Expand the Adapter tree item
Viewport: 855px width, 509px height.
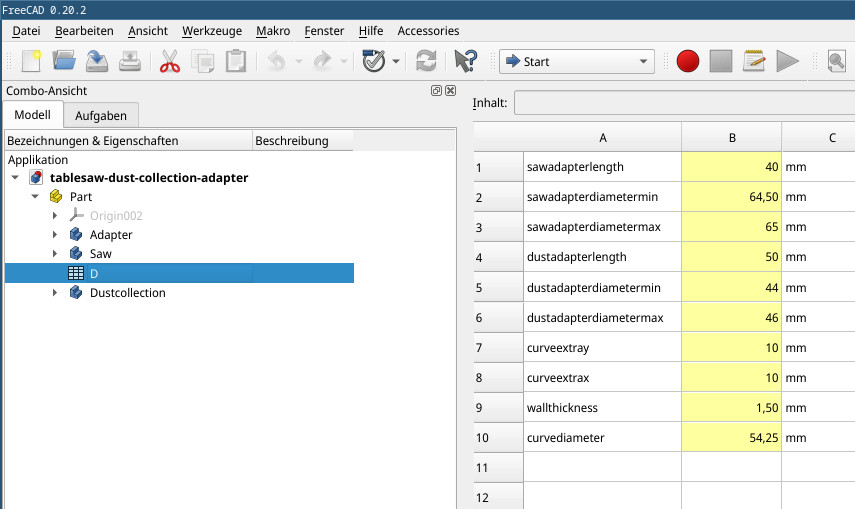pos(55,235)
